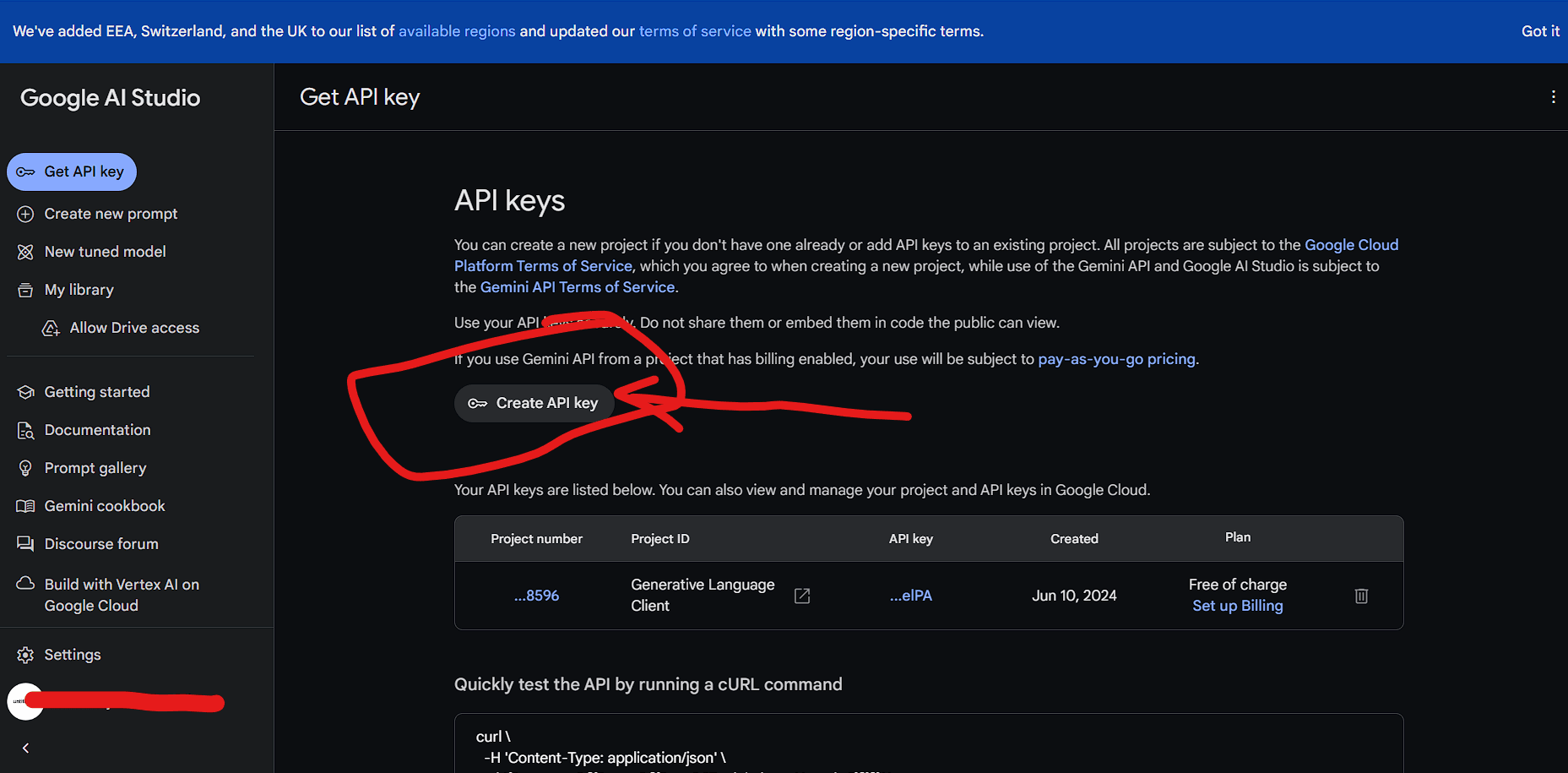Click the Jun 10, 2024 created date

(1074, 596)
